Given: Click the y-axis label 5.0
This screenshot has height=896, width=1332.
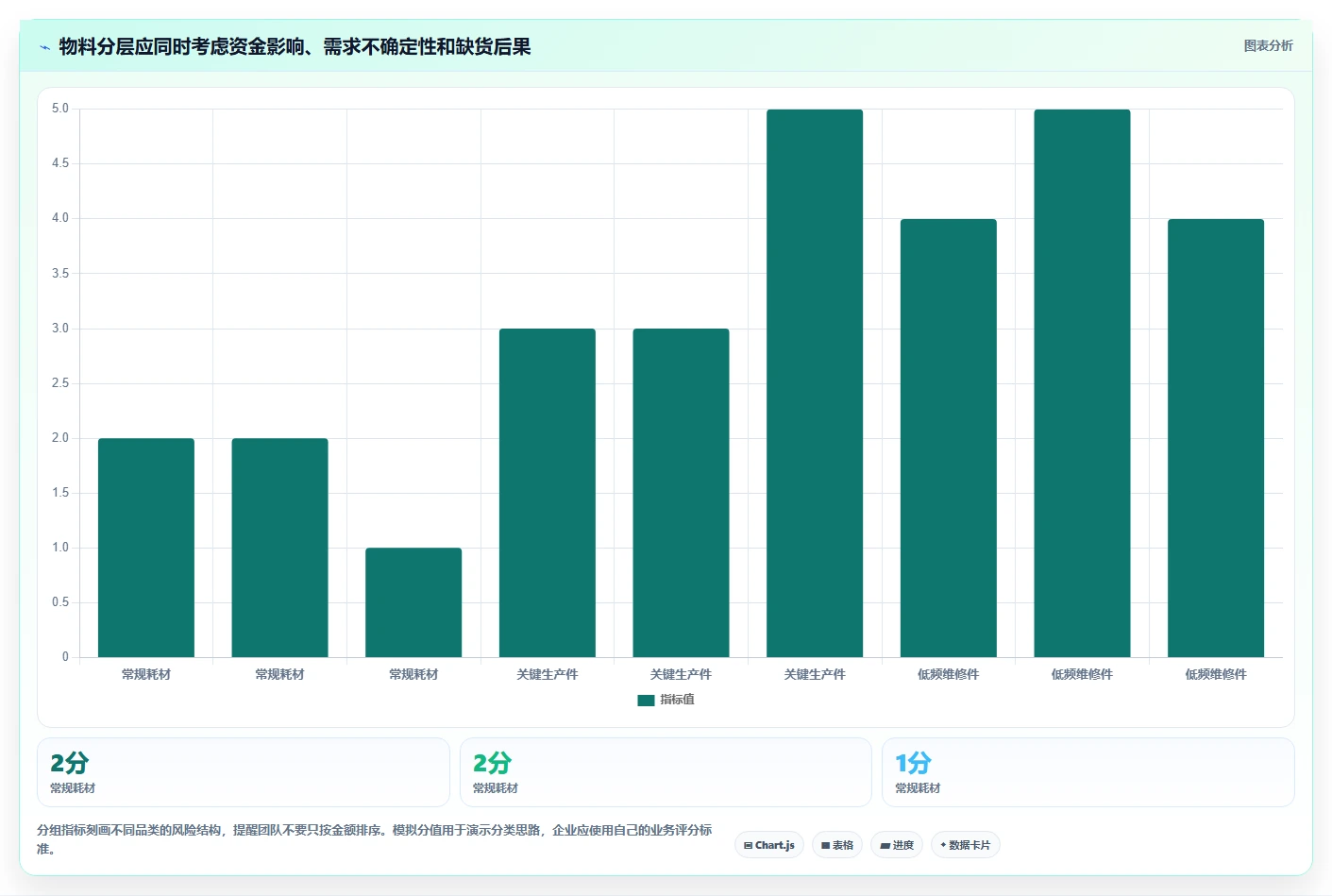Looking at the screenshot, I should coord(60,109).
